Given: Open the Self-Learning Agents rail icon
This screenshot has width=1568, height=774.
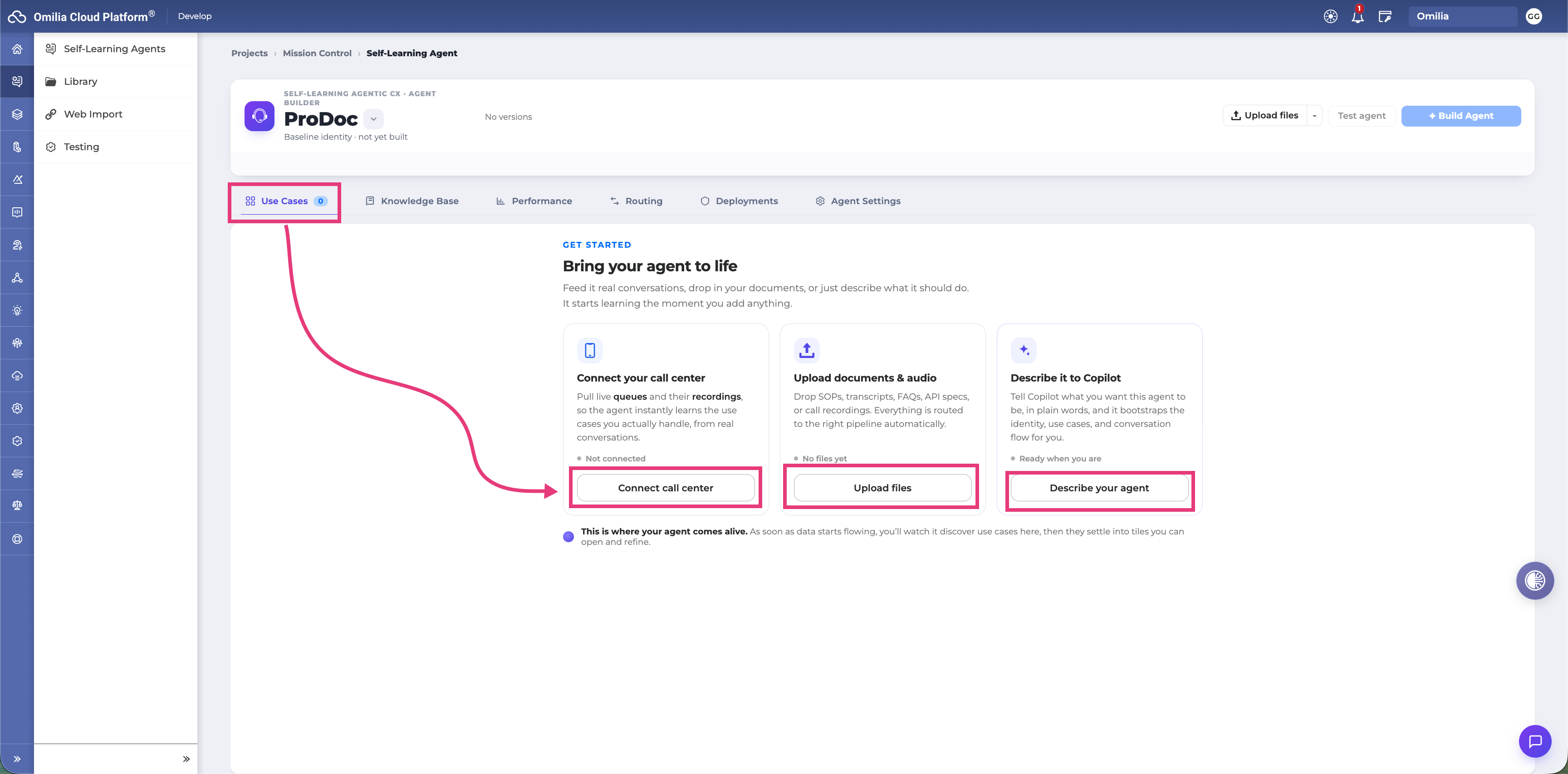Looking at the screenshot, I should pos(17,82).
